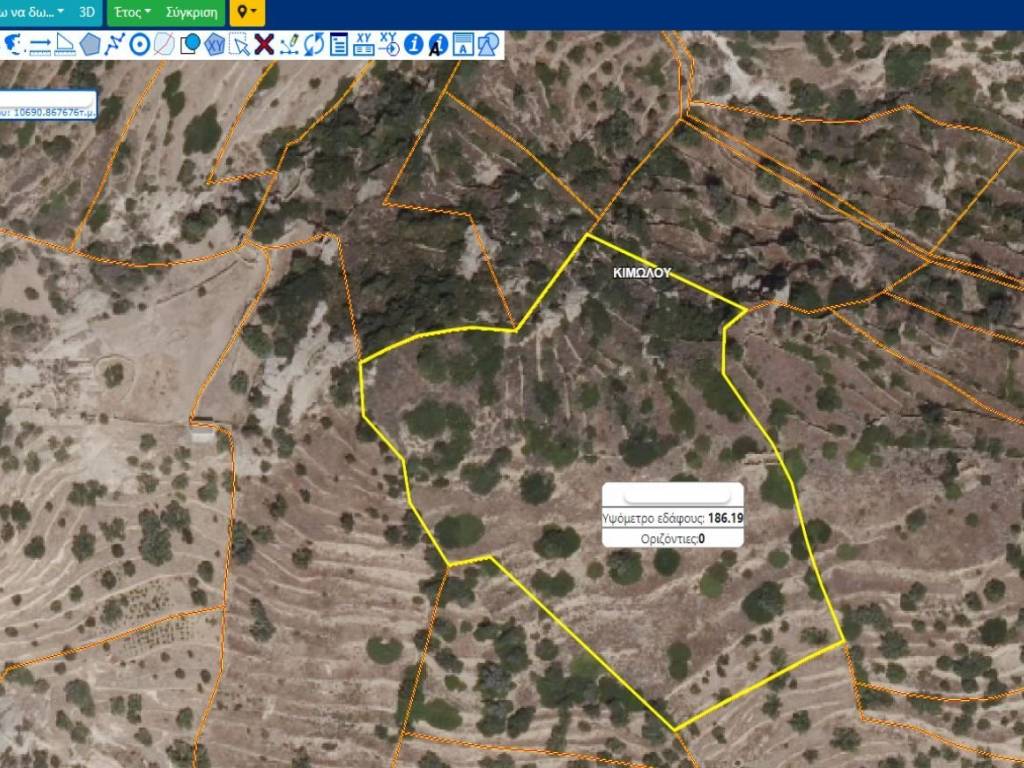The width and height of the screenshot is (1024, 768).
Task: Select the draw polygon tool
Action: 90,44
